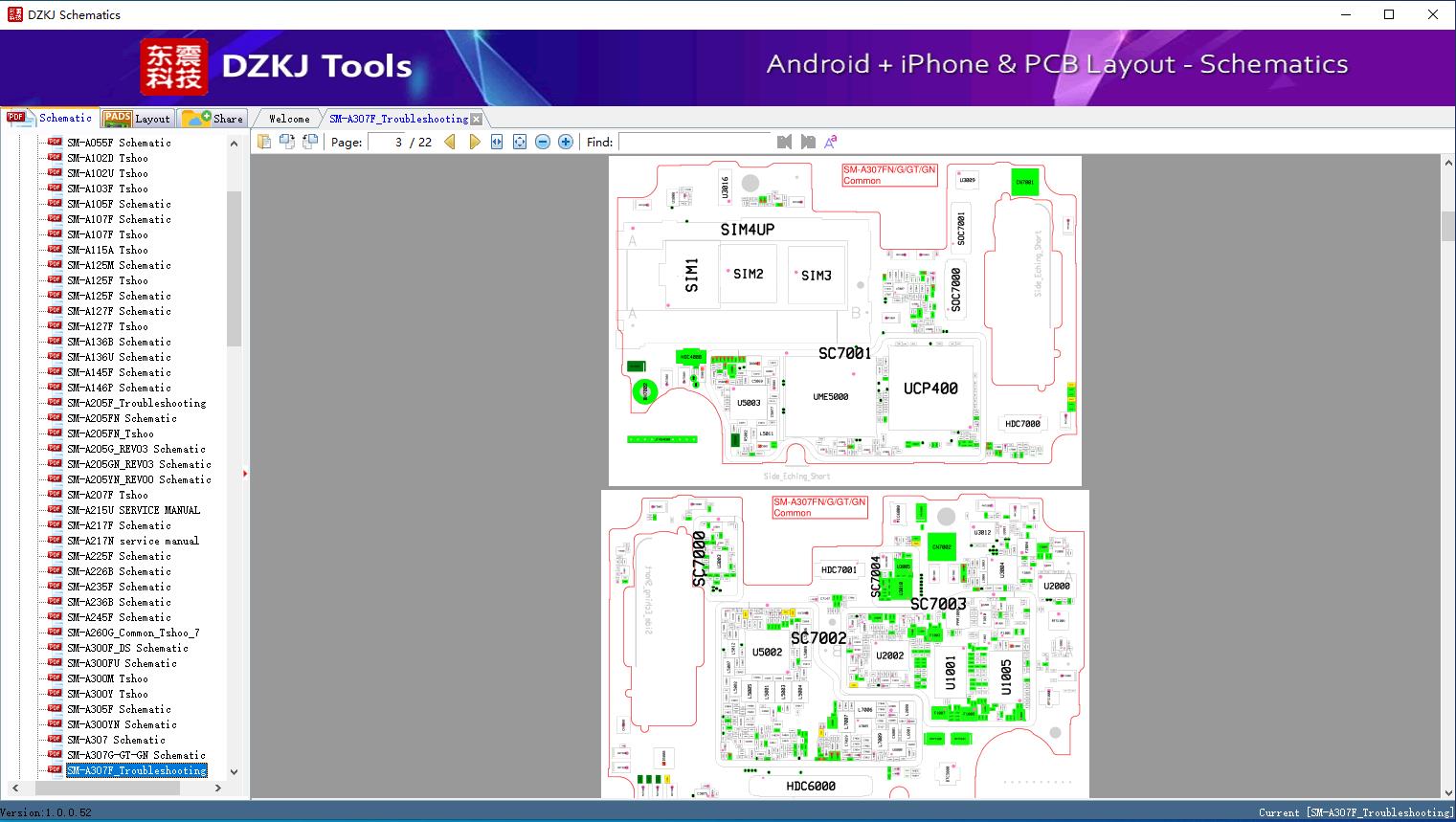1456x822 pixels.
Task: Click the PDF icon beside SM-A305F Schematic
Action: (x=55, y=708)
